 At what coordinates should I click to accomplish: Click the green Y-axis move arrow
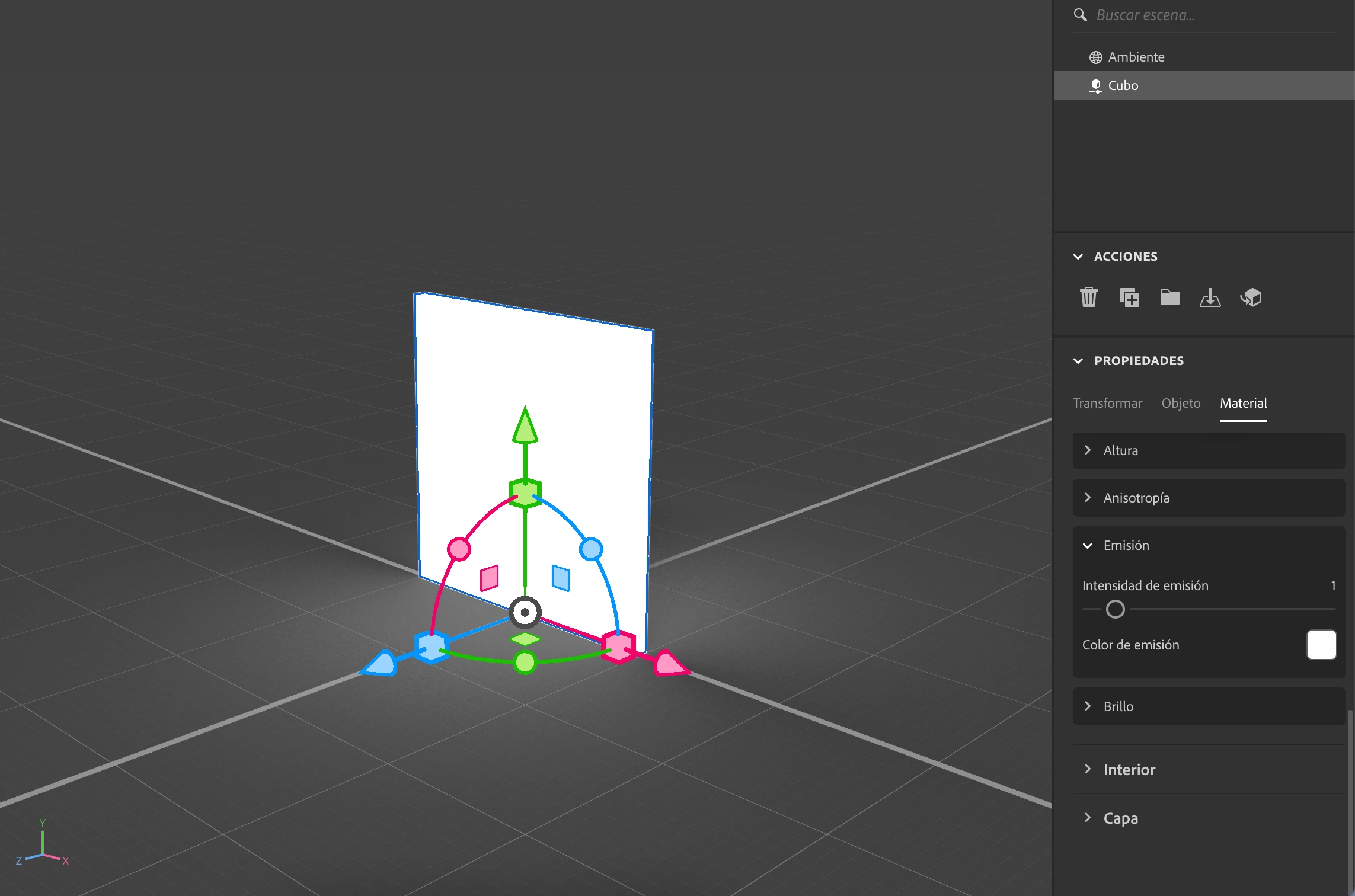pyautogui.click(x=525, y=425)
